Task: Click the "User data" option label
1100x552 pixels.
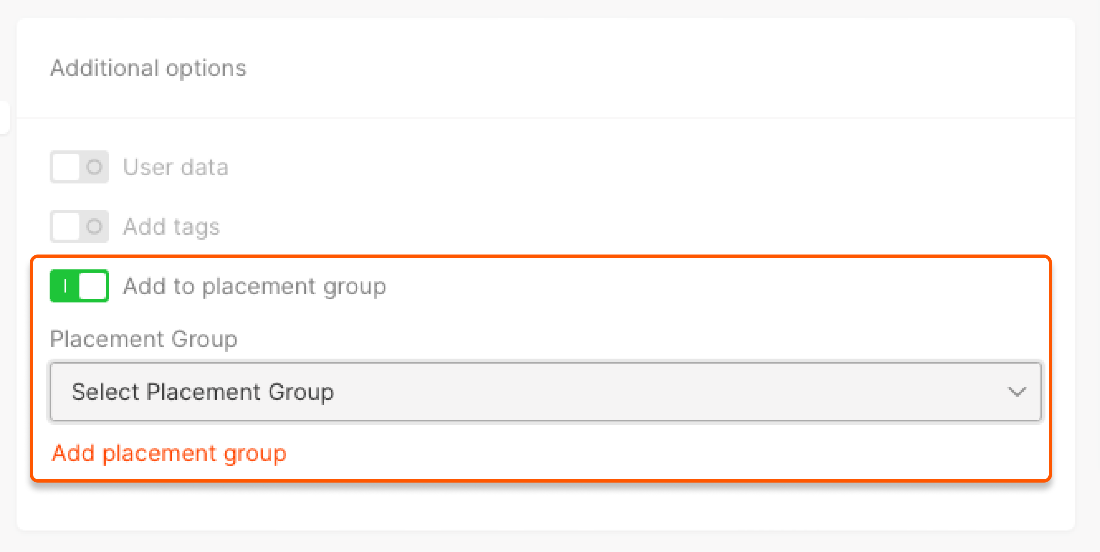Action: coord(175,167)
